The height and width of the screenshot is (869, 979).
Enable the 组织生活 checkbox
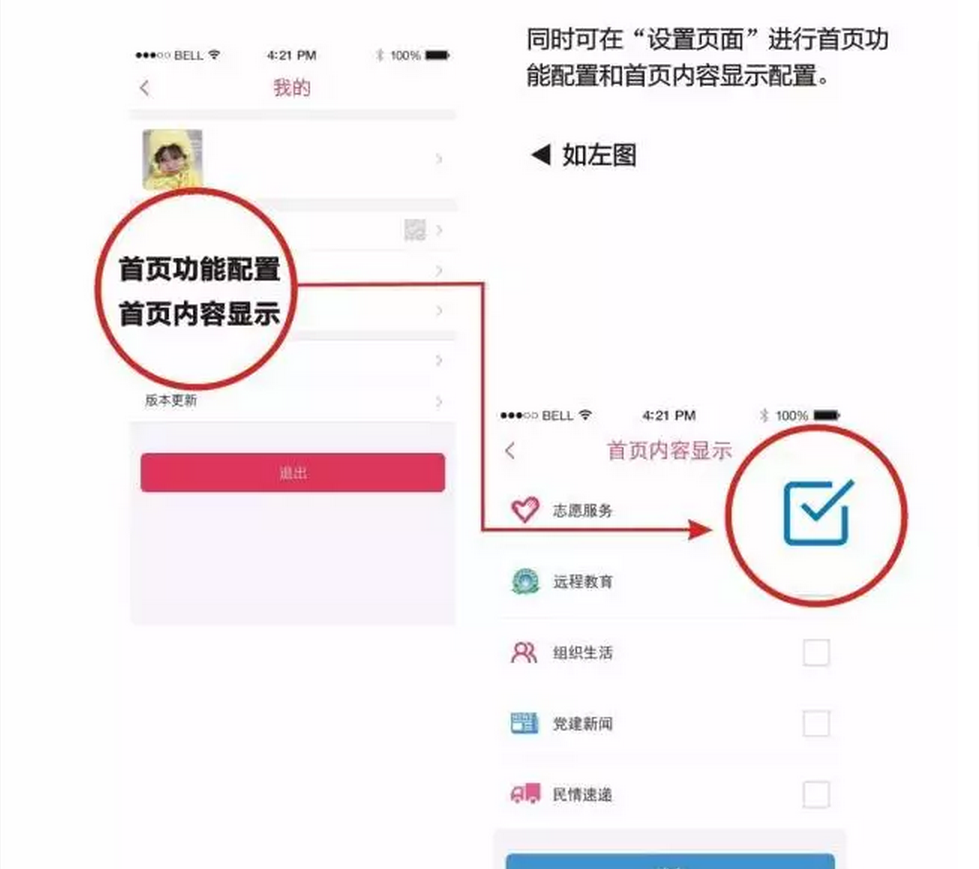coord(816,653)
